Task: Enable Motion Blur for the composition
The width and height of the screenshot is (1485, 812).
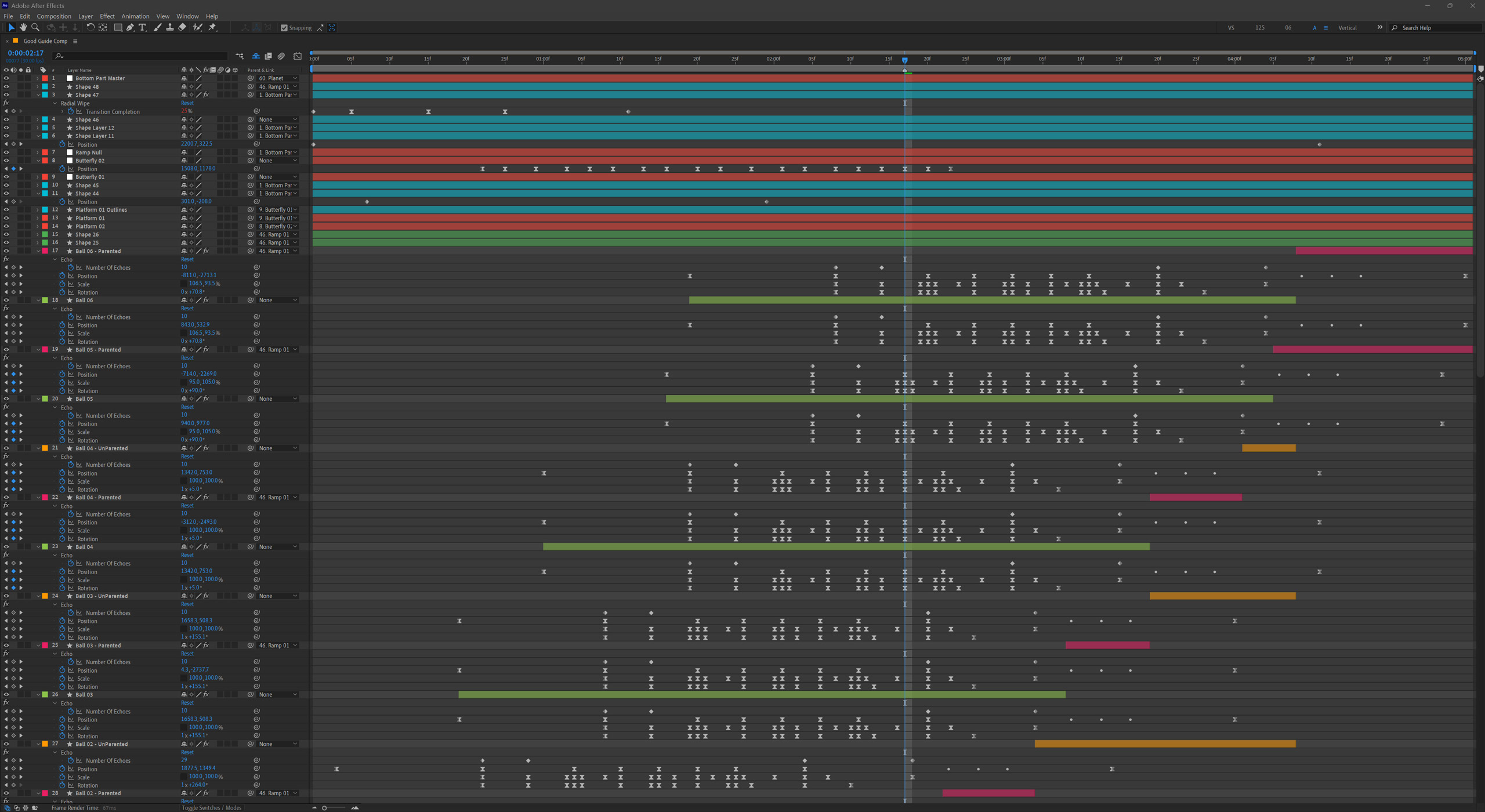Action: click(x=281, y=56)
